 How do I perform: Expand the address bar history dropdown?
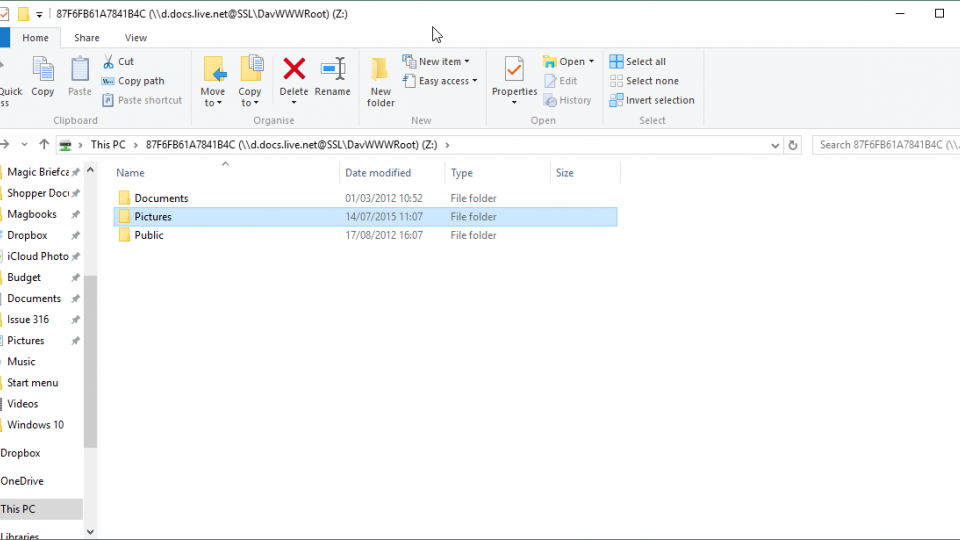[x=775, y=145]
